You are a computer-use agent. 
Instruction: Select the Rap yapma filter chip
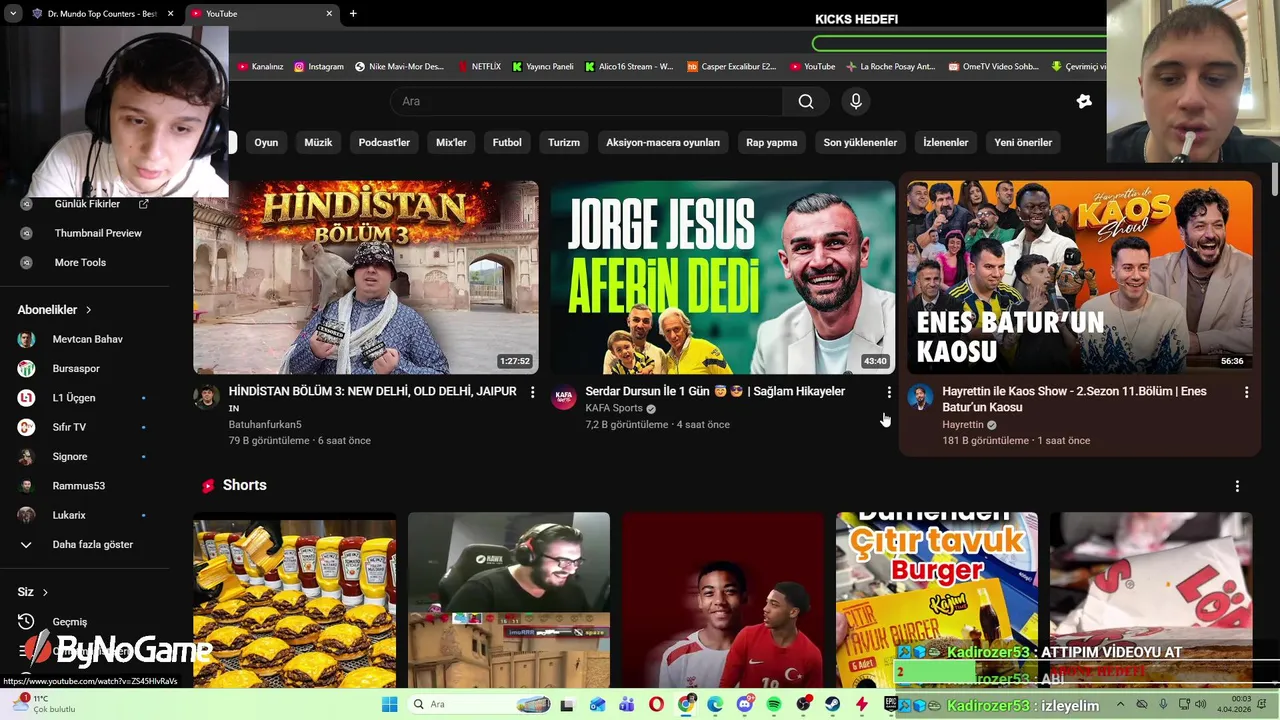pos(772,143)
